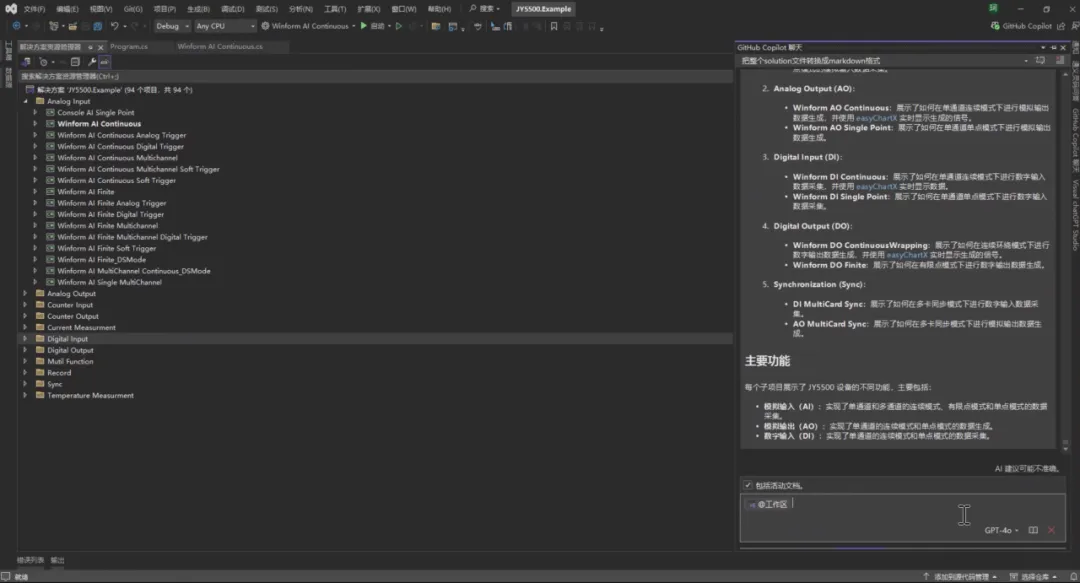The image size is (1080, 583).
Task: Click the book icon beside GPT-4o
Action: click(1033, 530)
